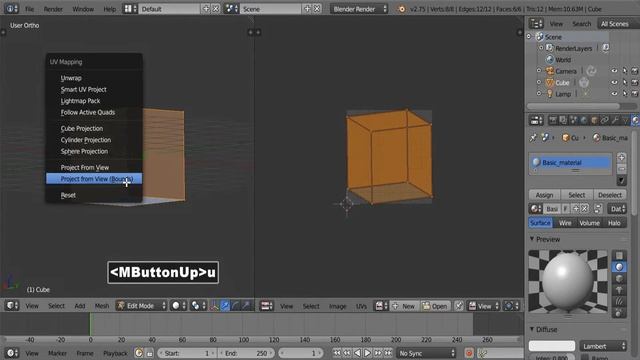Switch to Surface material type
The height and width of the screenshot is (360, 640).
point(540,223)
